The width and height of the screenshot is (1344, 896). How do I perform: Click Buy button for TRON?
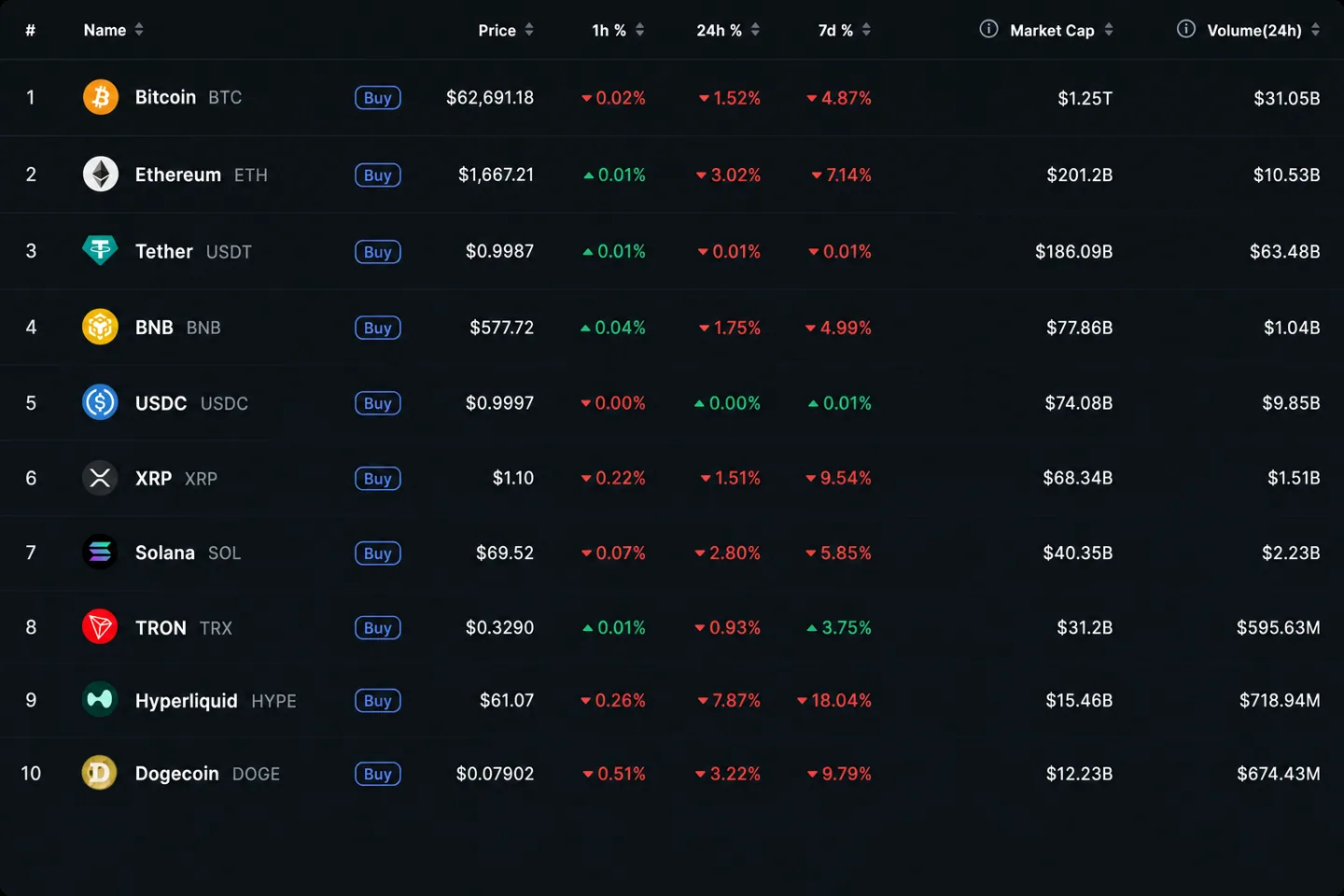[378, 628]
